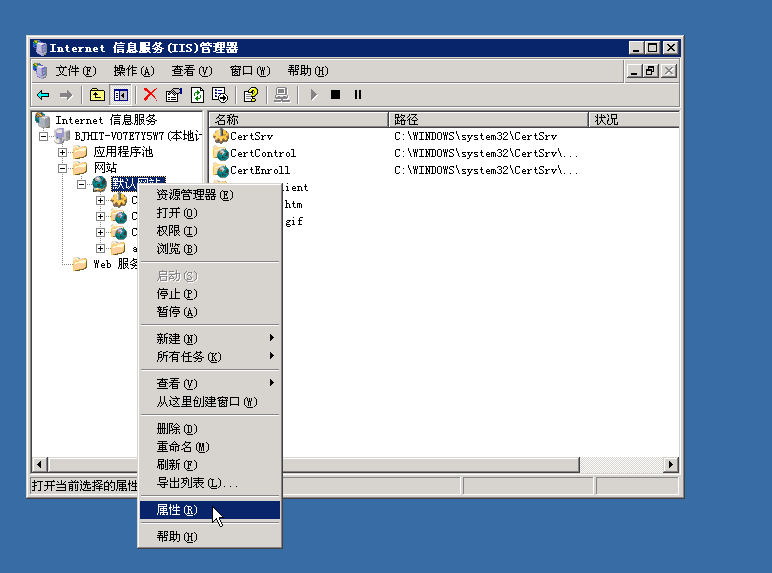Select the Internet 信息服务 root node

[106, 120]
